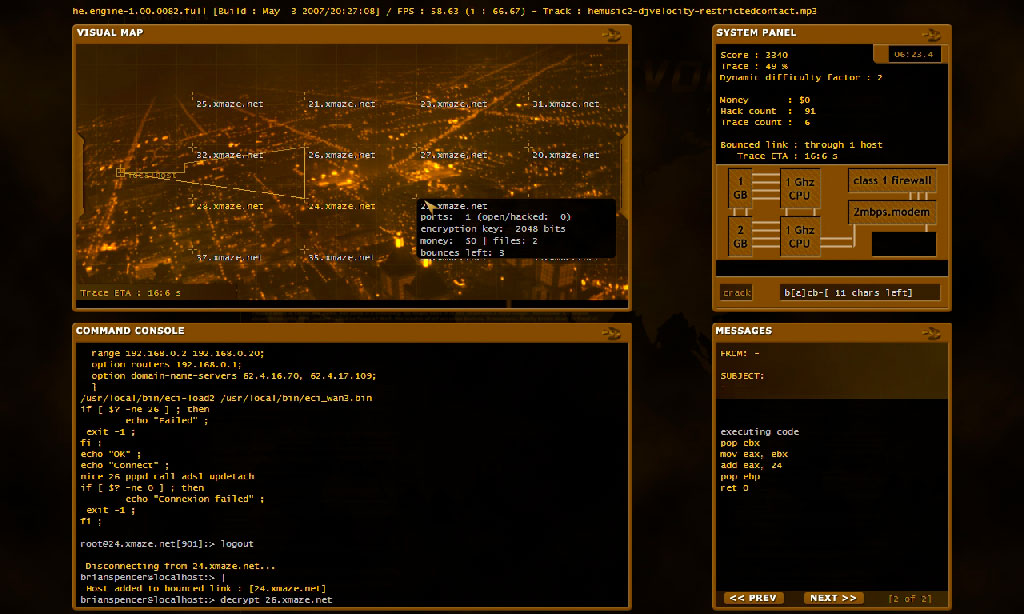Click the class 1 firewall component
This screenshot has width=1024, height=614.
tap(892, 180)
